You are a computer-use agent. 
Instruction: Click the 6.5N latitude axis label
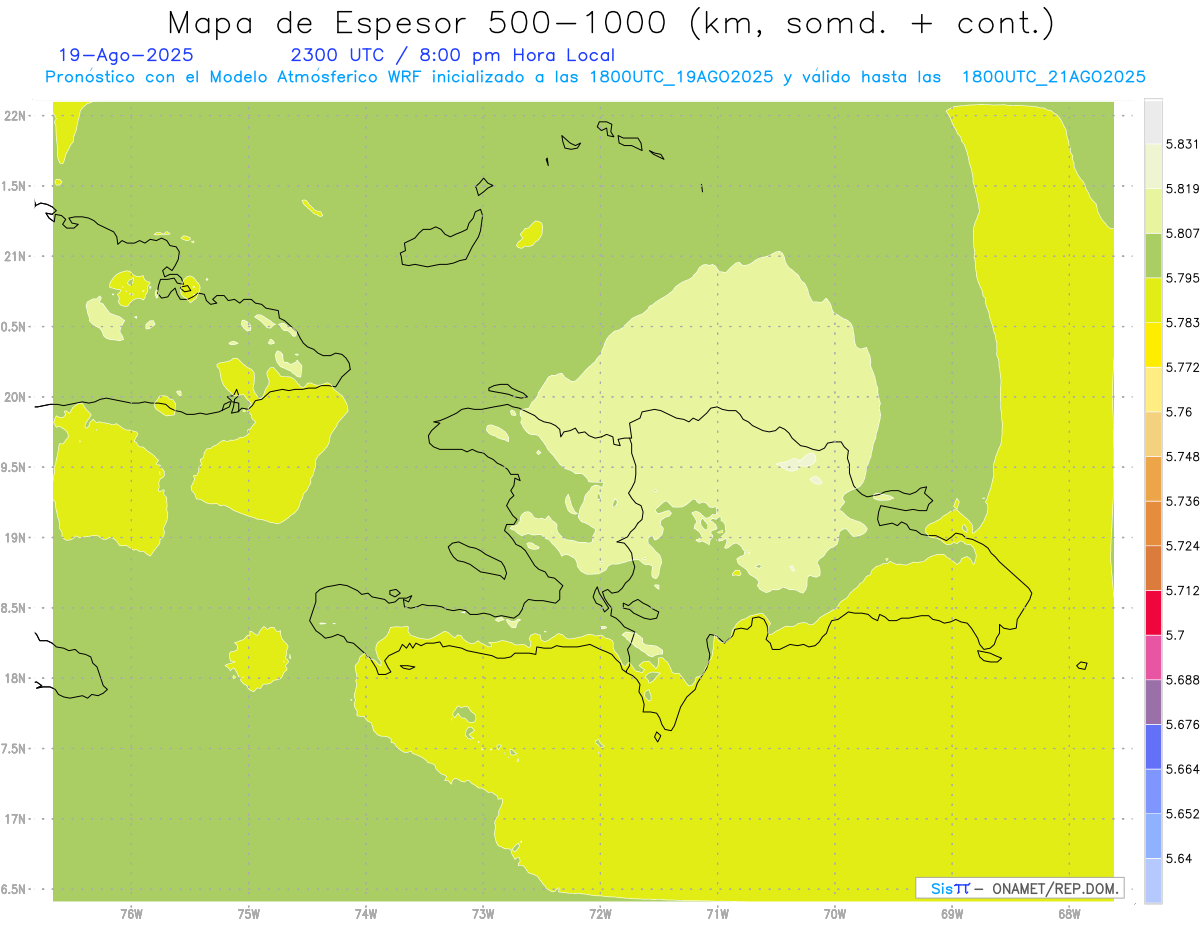14,889
